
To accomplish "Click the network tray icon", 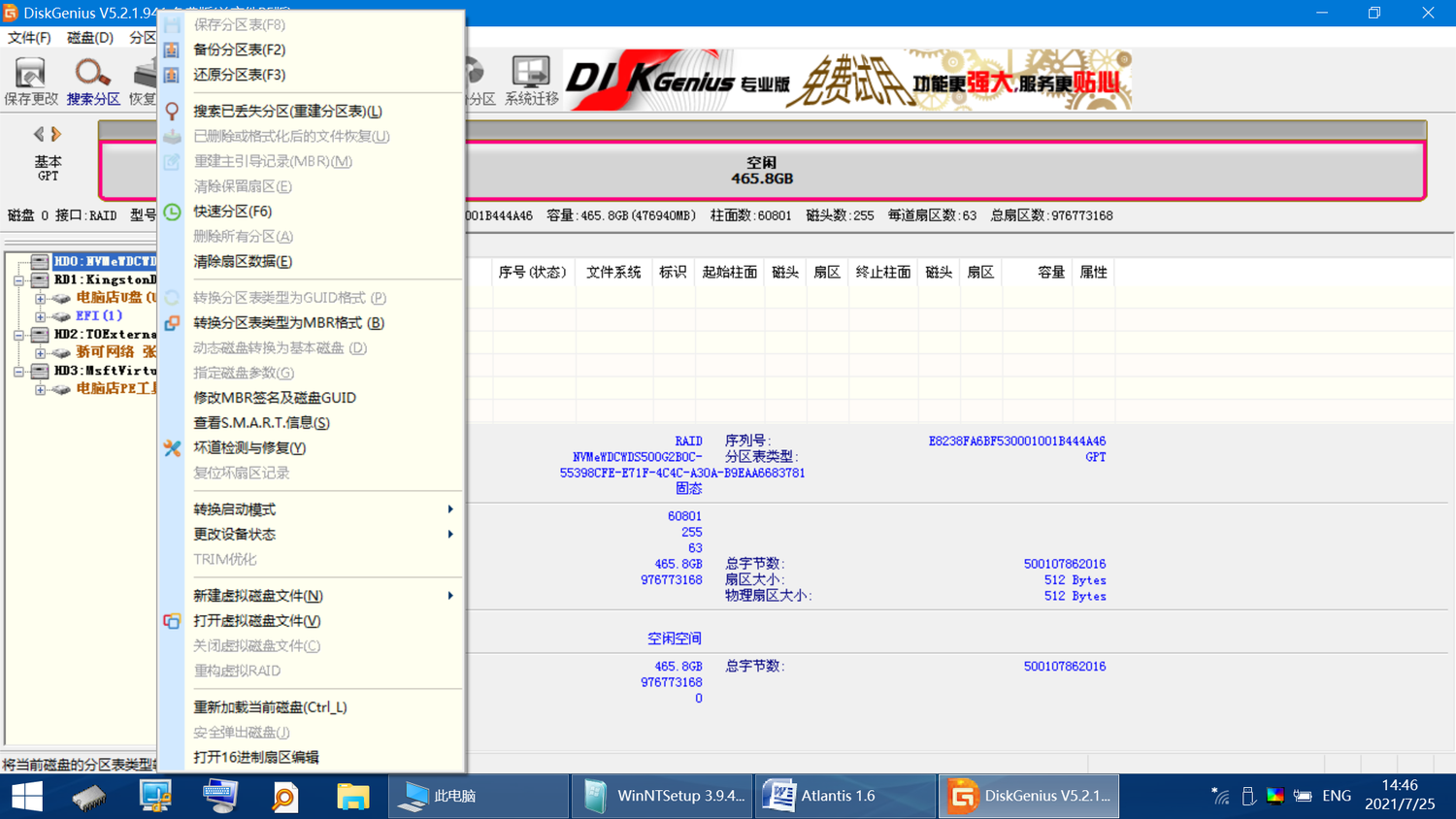I will [x=1221, y=796].
